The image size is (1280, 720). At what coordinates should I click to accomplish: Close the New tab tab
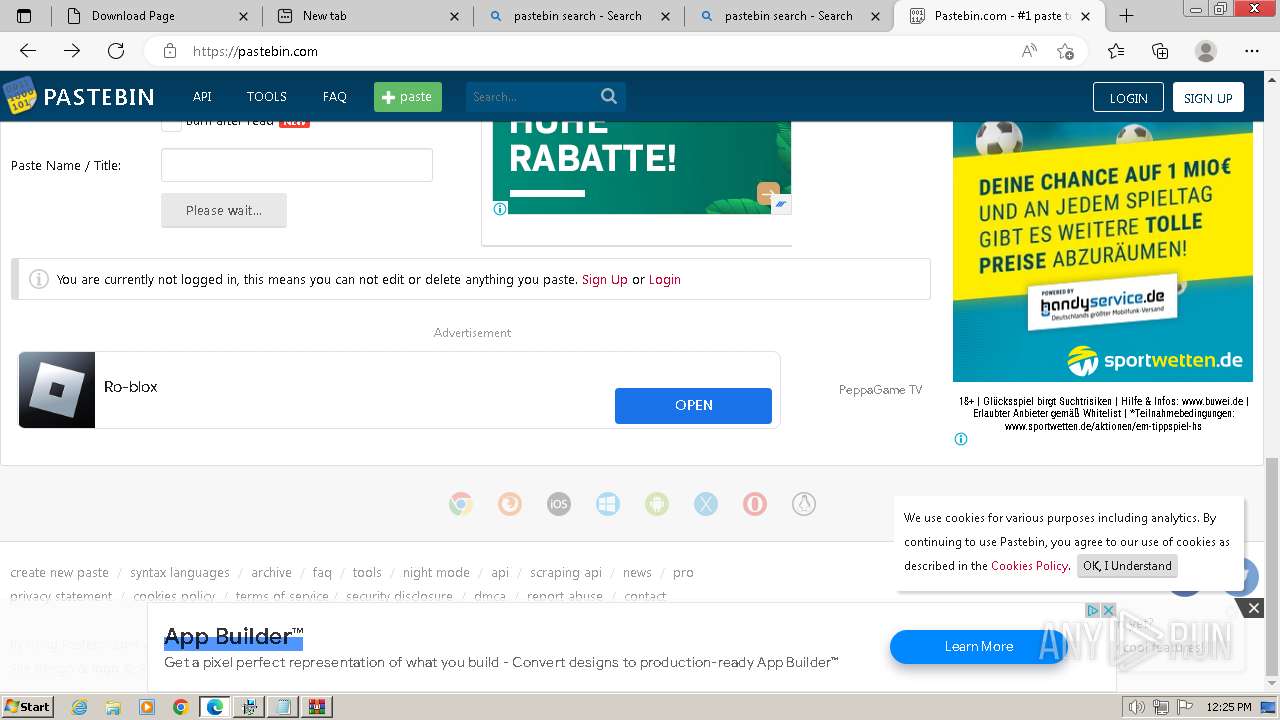(454, 16)
